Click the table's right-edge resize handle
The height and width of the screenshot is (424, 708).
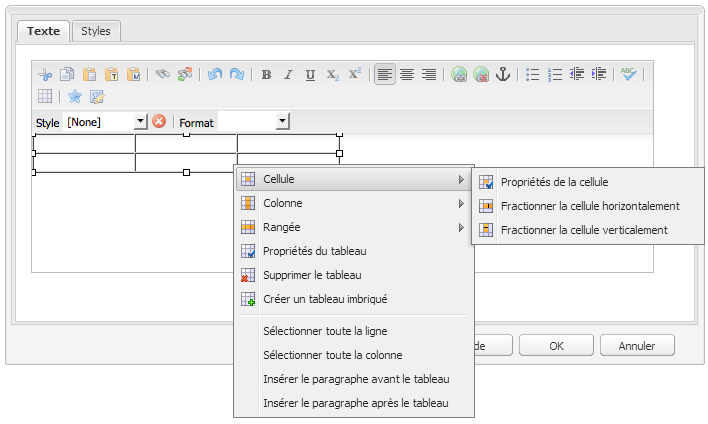(340, 154)
